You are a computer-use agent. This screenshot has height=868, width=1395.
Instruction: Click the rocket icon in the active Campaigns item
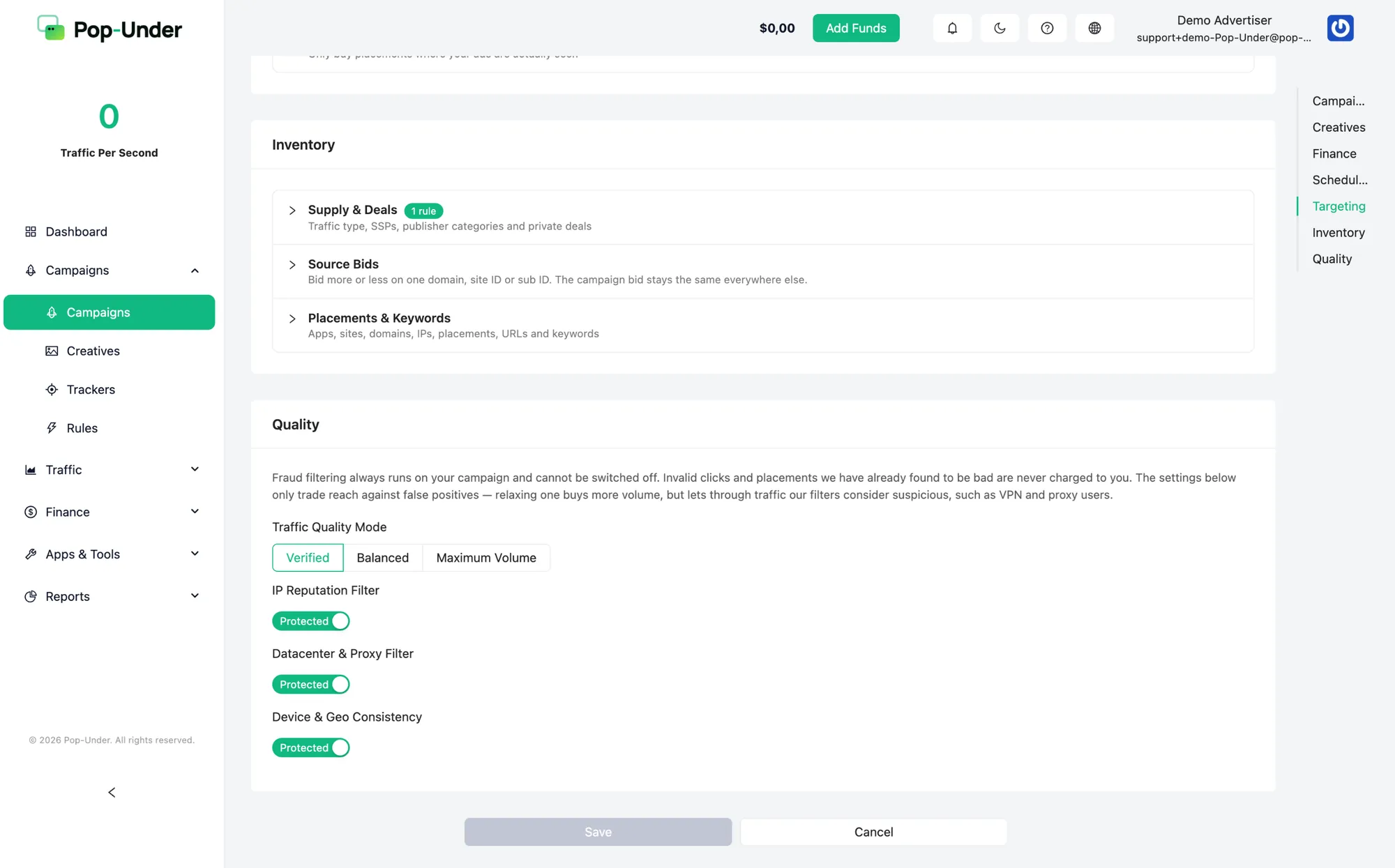click(x=52, y=312)
